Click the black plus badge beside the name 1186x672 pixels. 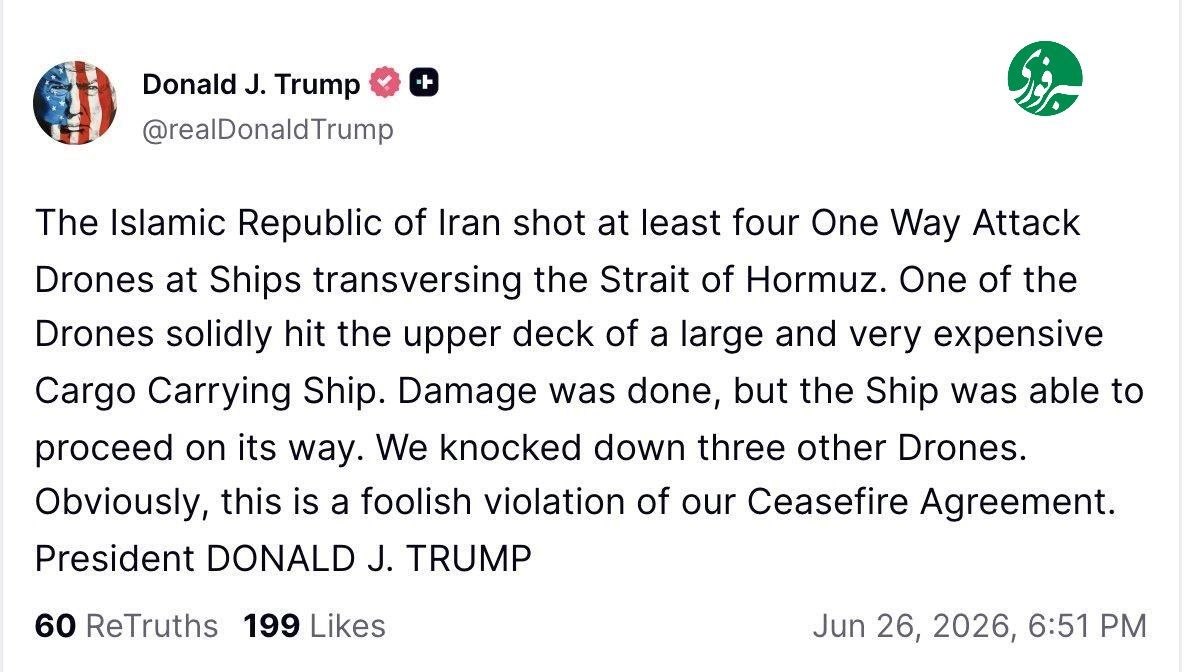[x=424, y=82]
